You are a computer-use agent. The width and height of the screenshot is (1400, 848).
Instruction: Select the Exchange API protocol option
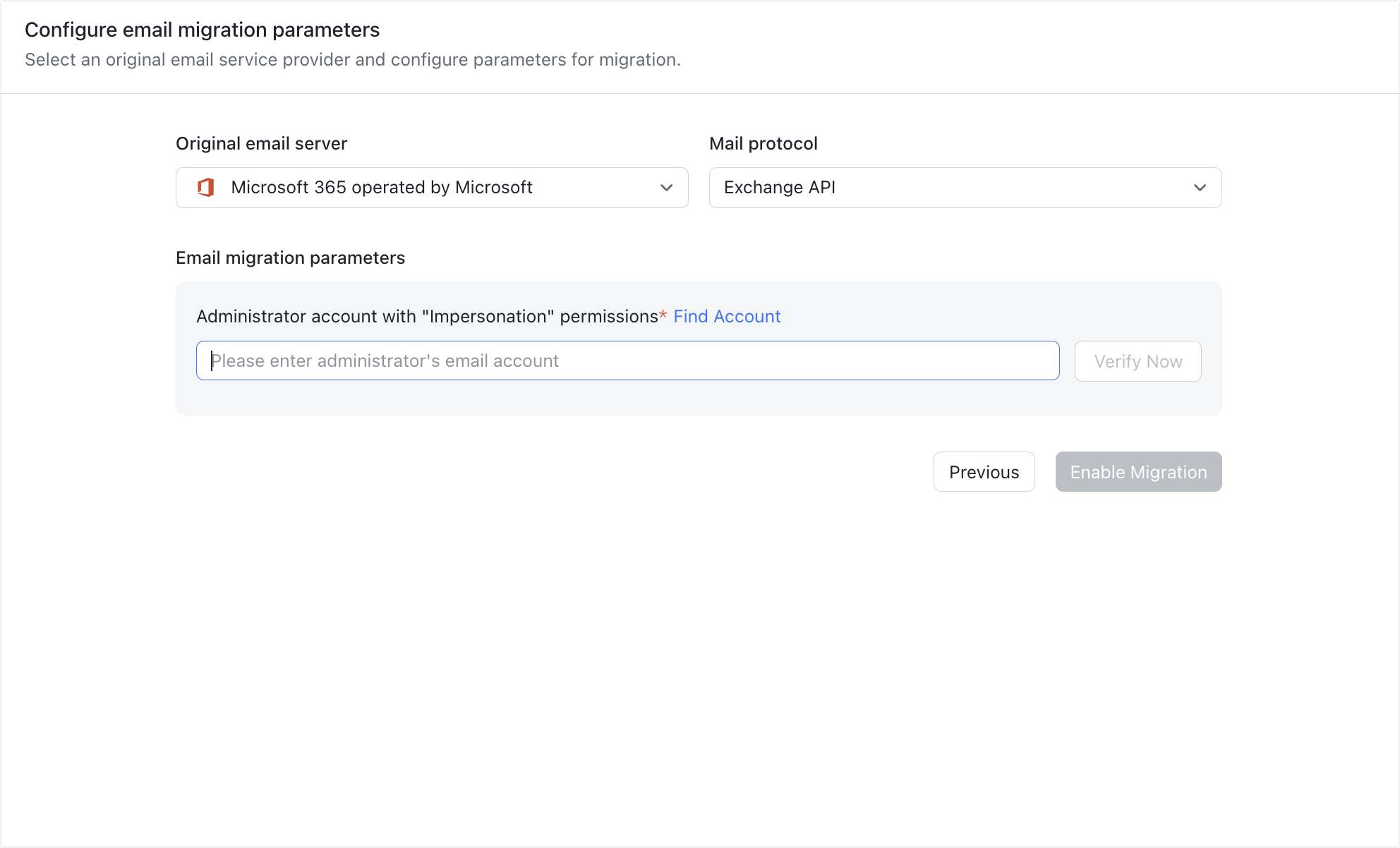click(x=779, y=188)
